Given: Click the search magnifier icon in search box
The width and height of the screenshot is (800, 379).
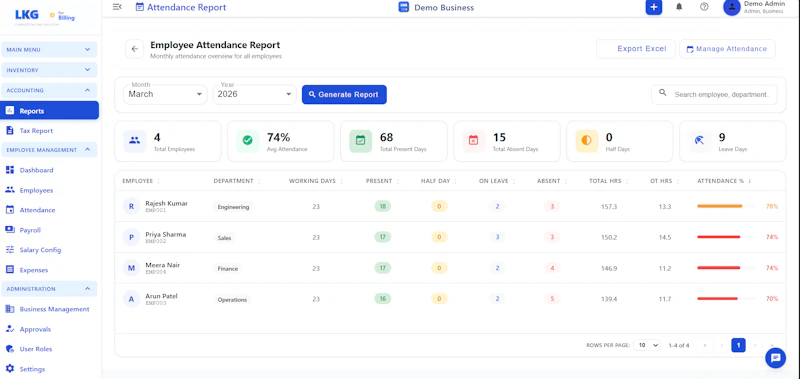Looking at the screenshot, I should point(663,93).
